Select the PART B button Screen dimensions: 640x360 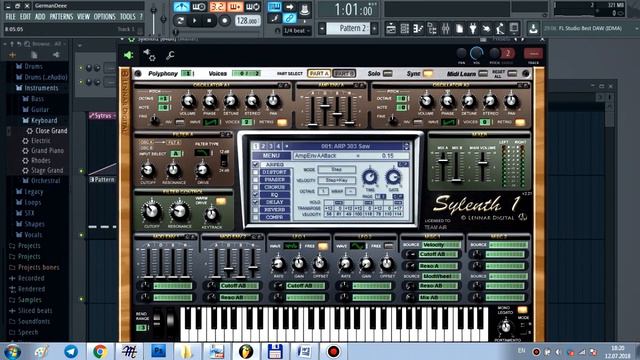coord(344,73)
